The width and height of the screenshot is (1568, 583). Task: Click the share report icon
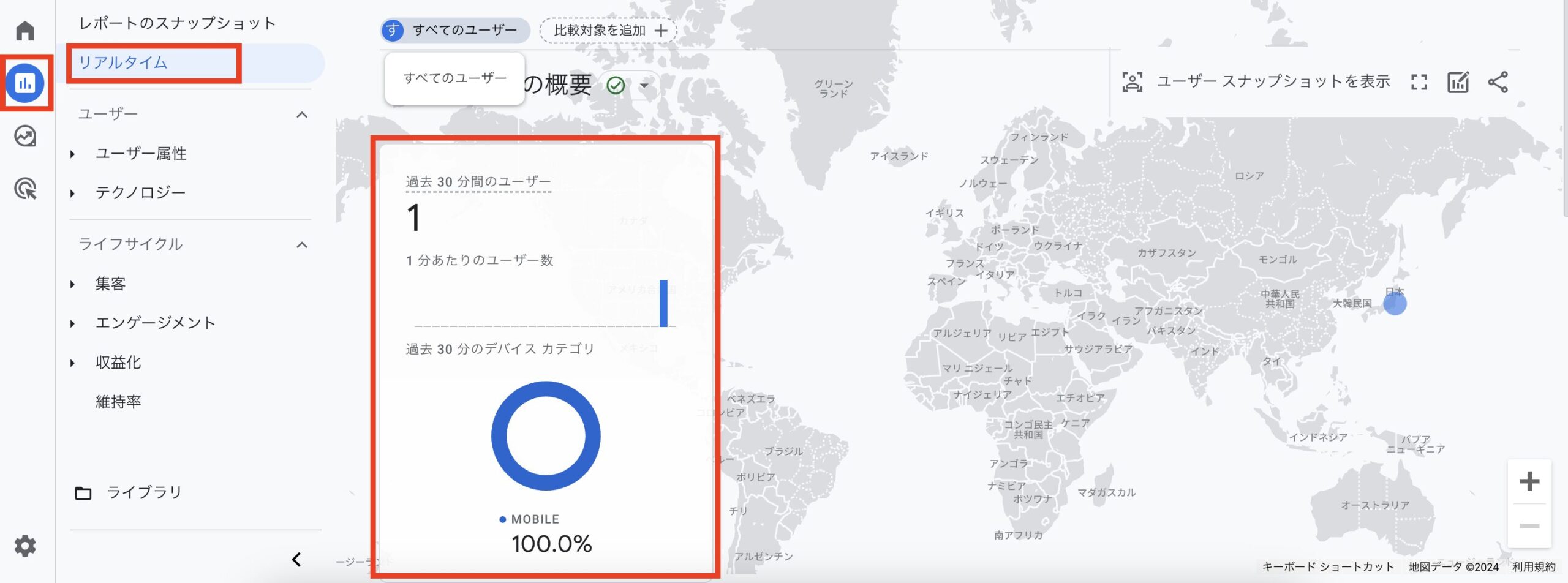pyautogui.click(x=1498, y=82)
